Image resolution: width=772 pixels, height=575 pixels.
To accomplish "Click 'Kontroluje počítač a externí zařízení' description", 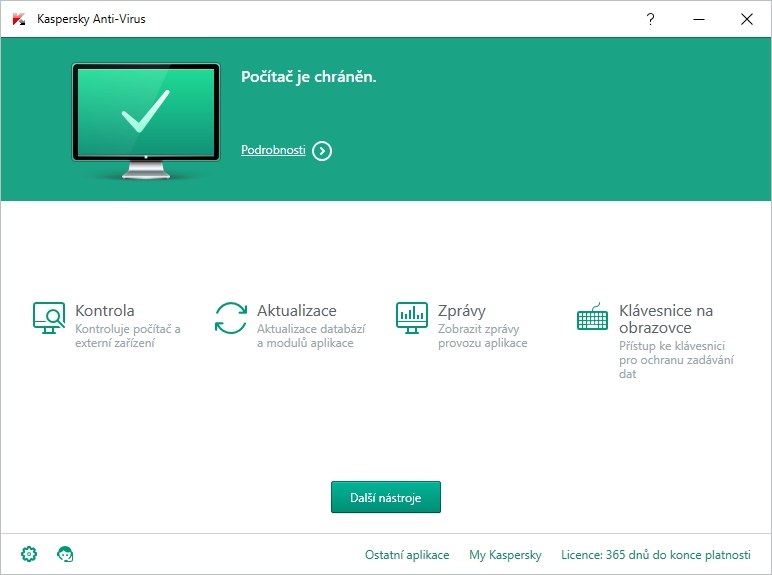I will (128, 336).
